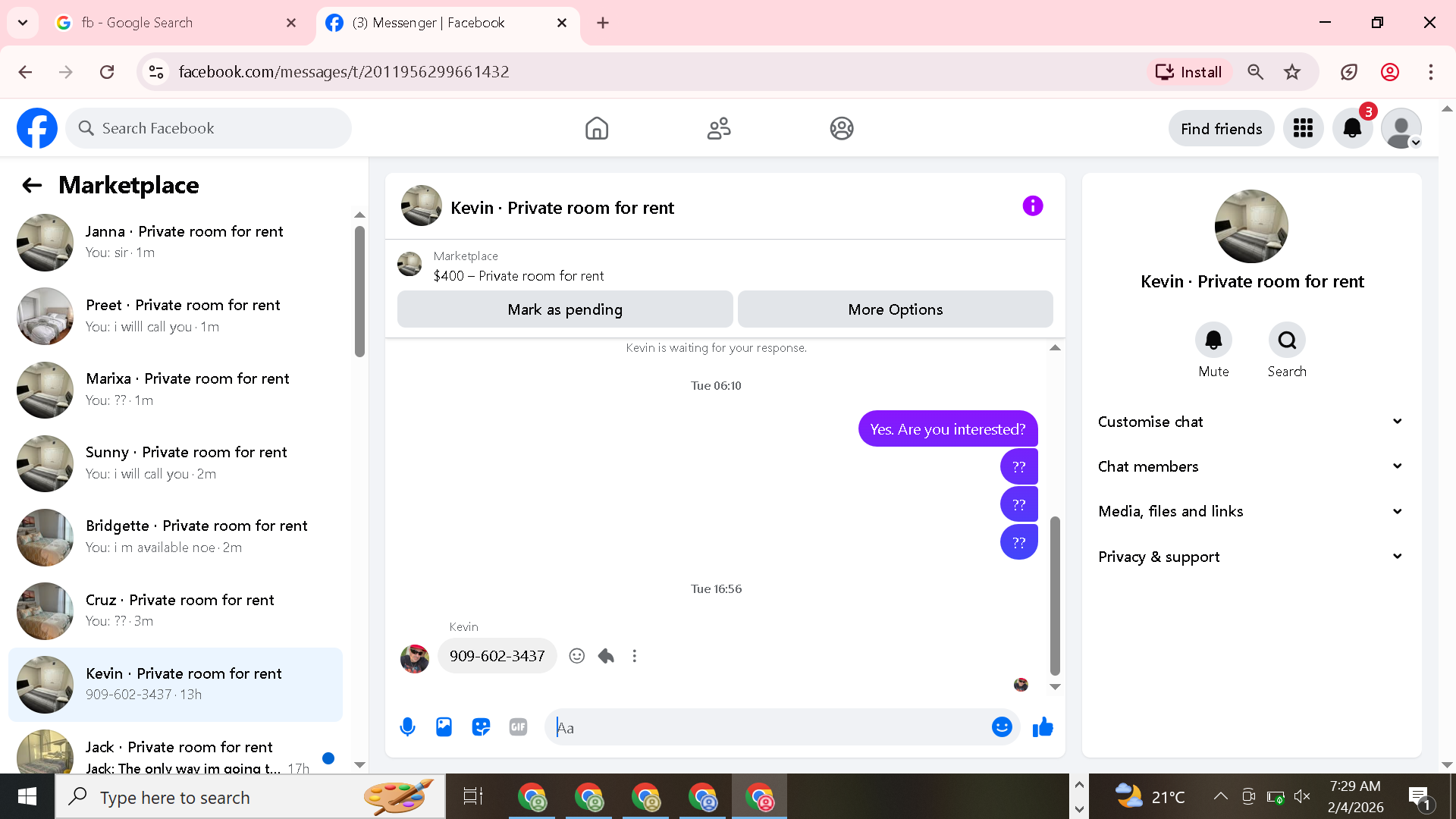
Task: Open the Facebook Home tab
Action: pos(597,128)
